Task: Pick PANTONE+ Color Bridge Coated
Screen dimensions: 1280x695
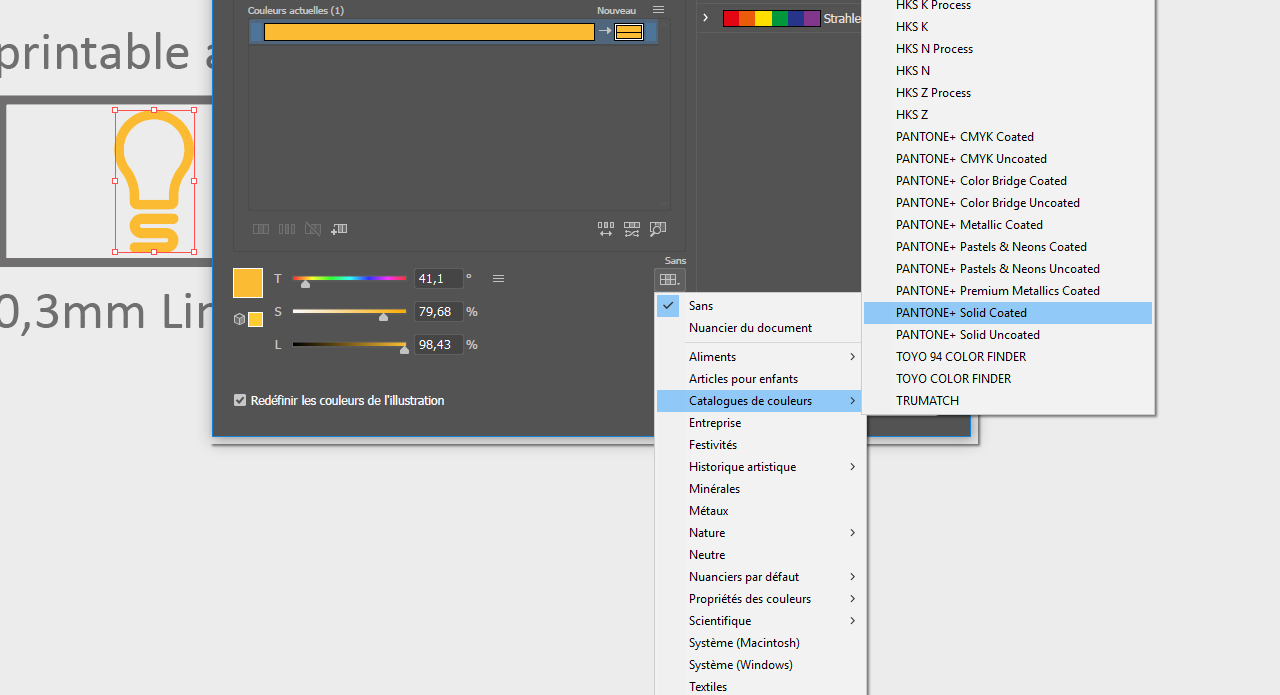Action: click(x=1008, y=181)
